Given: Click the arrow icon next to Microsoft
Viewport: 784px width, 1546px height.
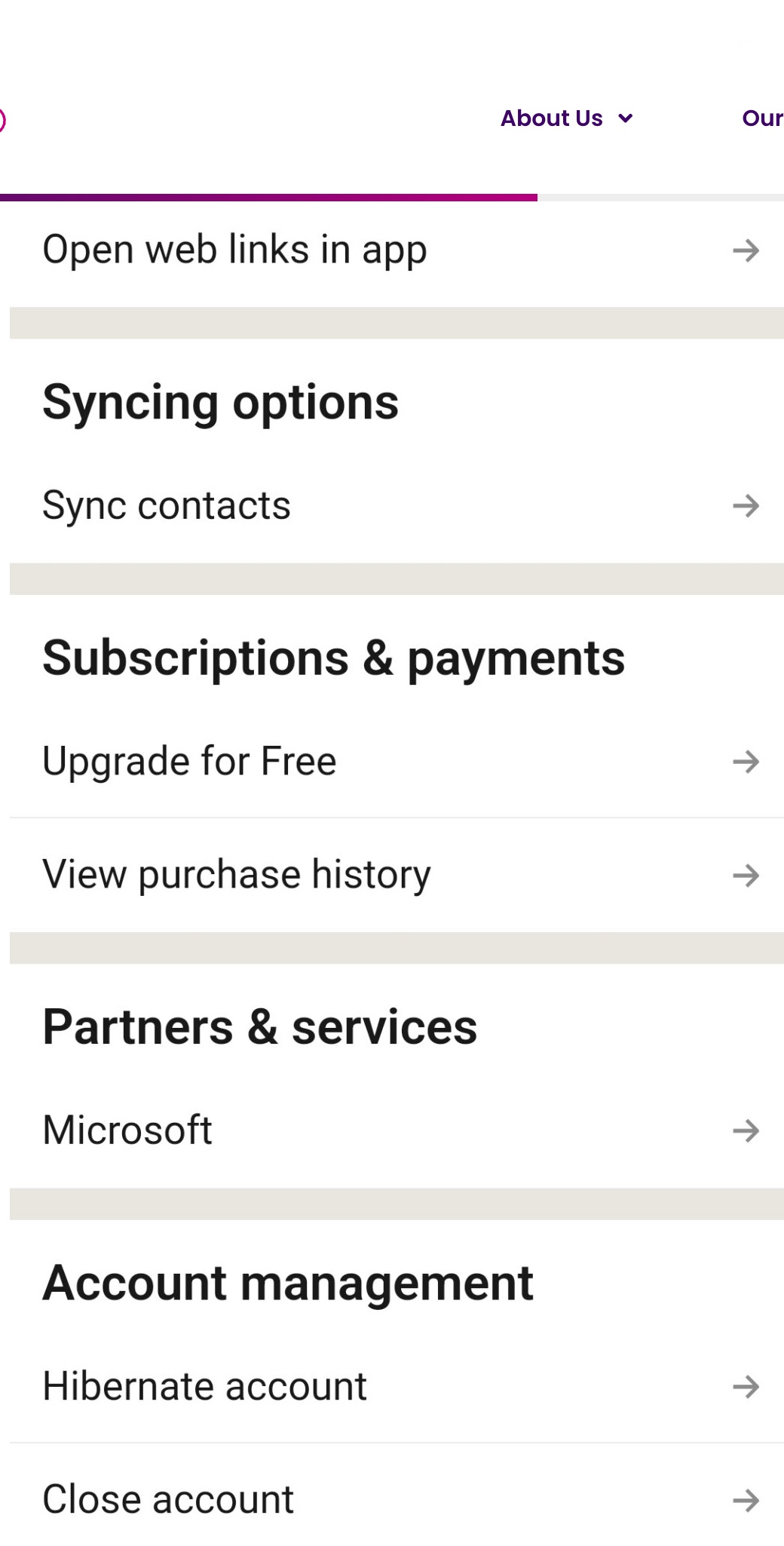Looking at the screenshot, I should tap(746, 1130).
